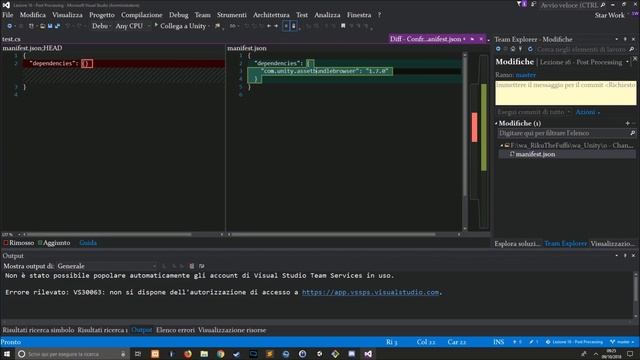Switch to Elenco errori tab
The width and height of the screenshot is (640, 360).
pos(176,330)
